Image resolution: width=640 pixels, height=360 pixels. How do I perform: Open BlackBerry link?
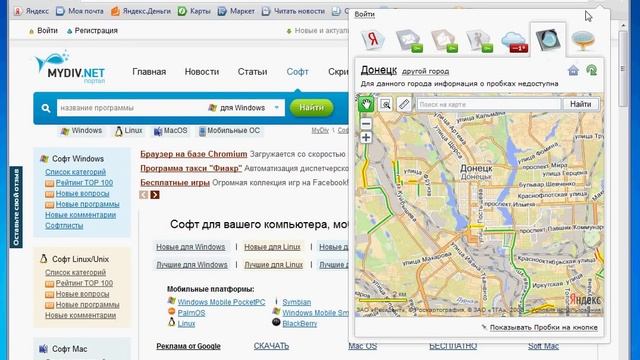tap(300, 324)
